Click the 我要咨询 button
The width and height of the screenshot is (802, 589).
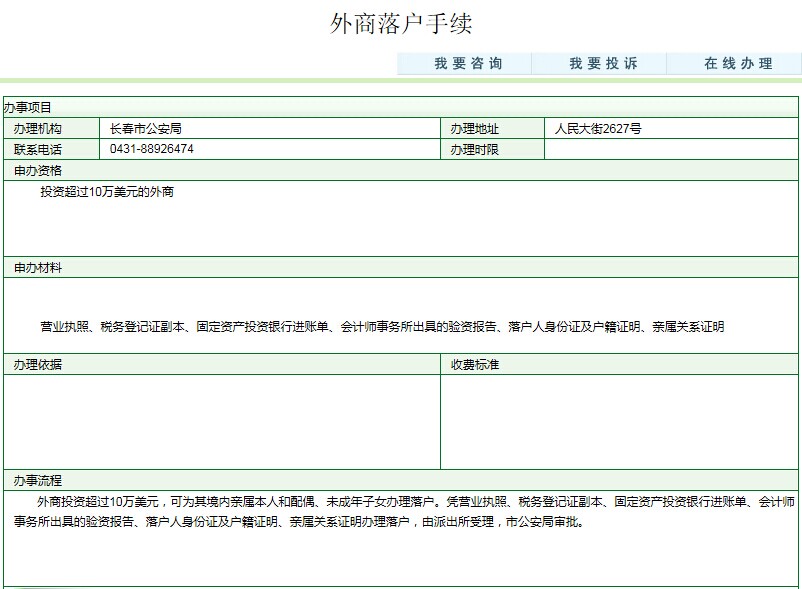tap(464, 63)
